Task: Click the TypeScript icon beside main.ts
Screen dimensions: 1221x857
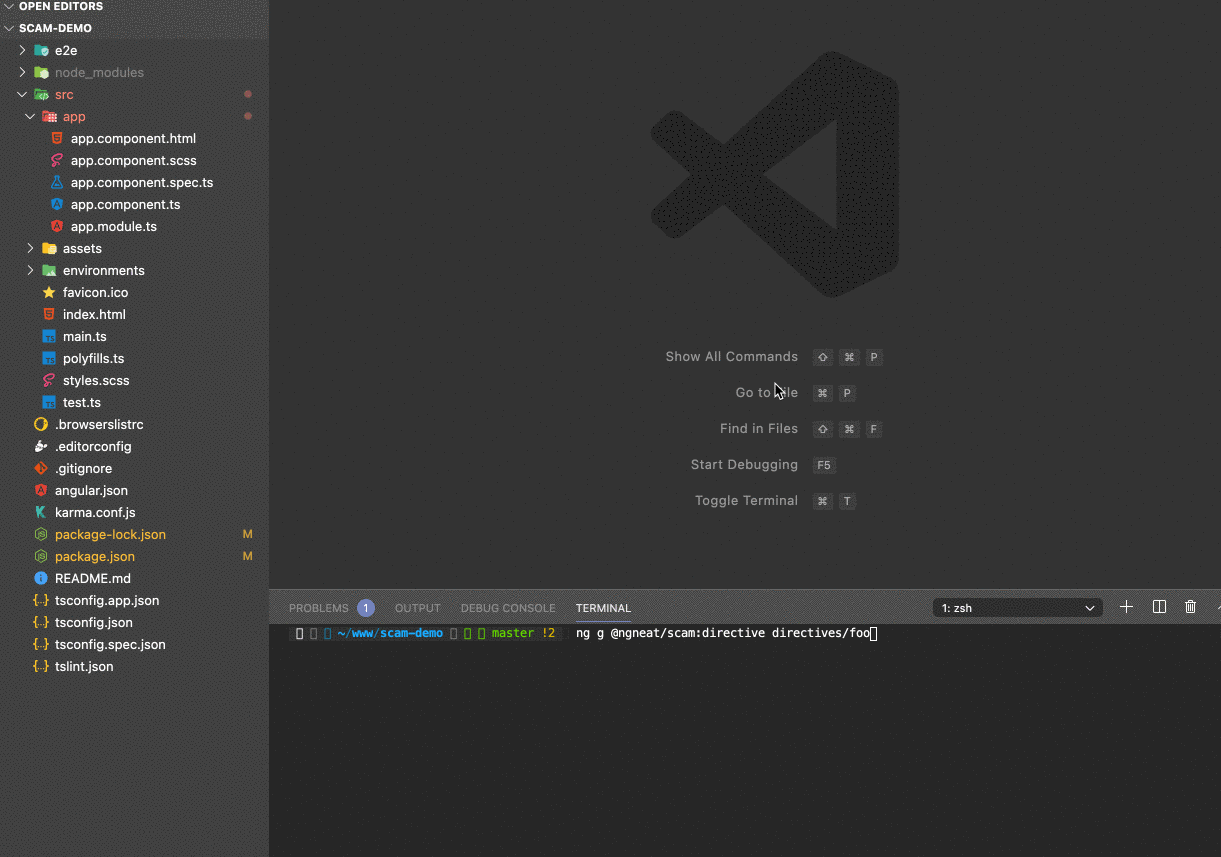Action: [49, 336]
